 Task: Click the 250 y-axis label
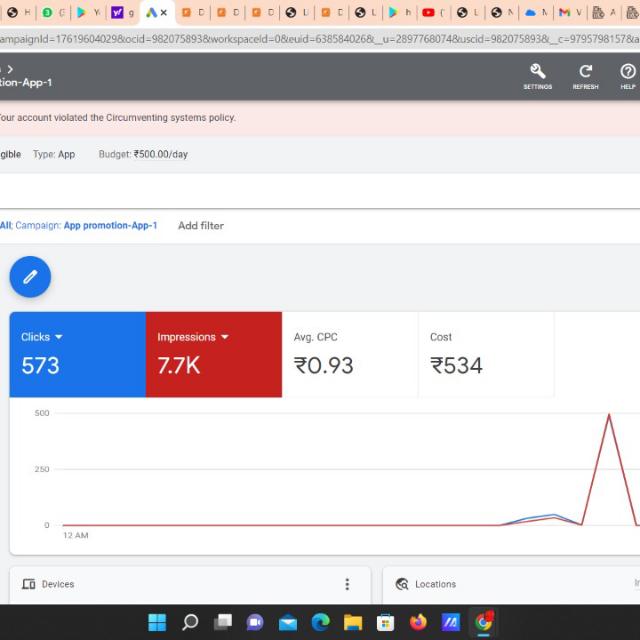click(x=42, y=469)
